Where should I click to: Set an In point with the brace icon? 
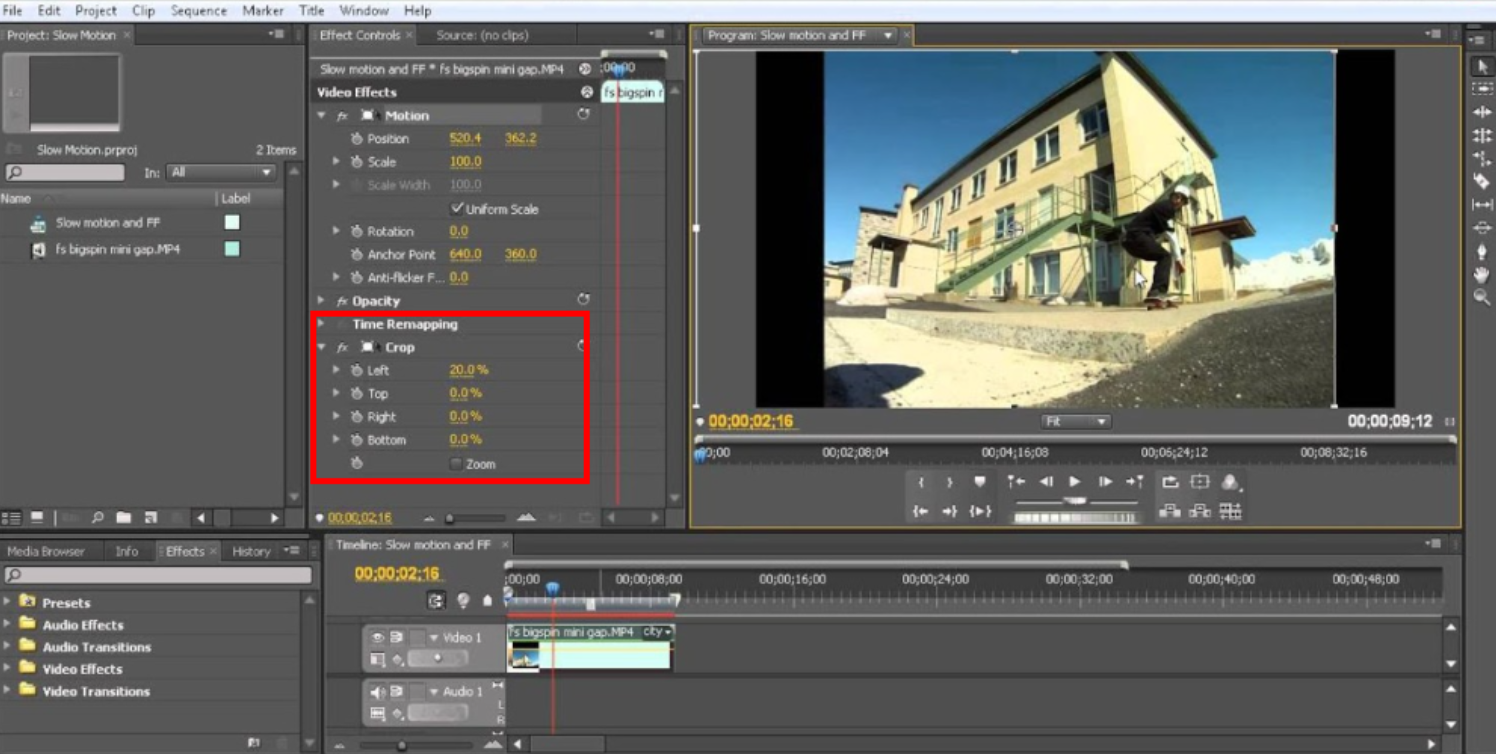click(x=920, y=483)
